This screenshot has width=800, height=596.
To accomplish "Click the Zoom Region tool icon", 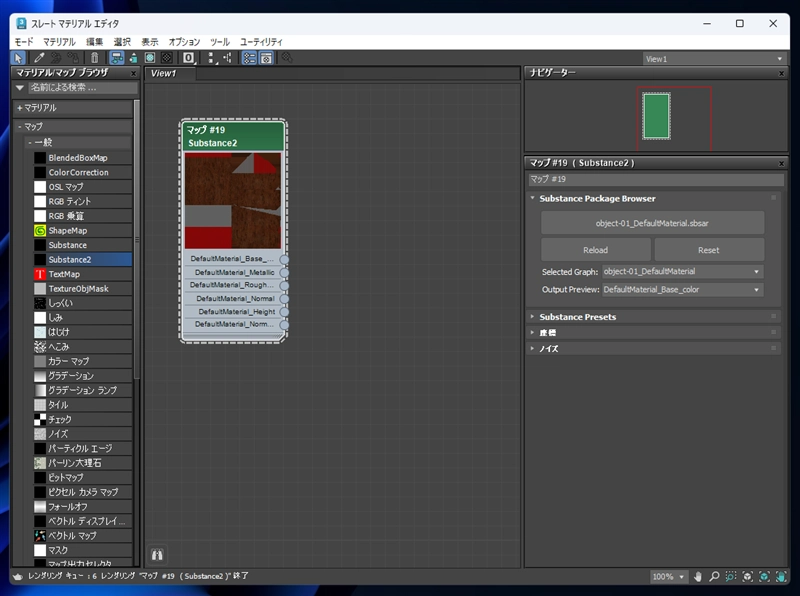I will pos(731,577).
